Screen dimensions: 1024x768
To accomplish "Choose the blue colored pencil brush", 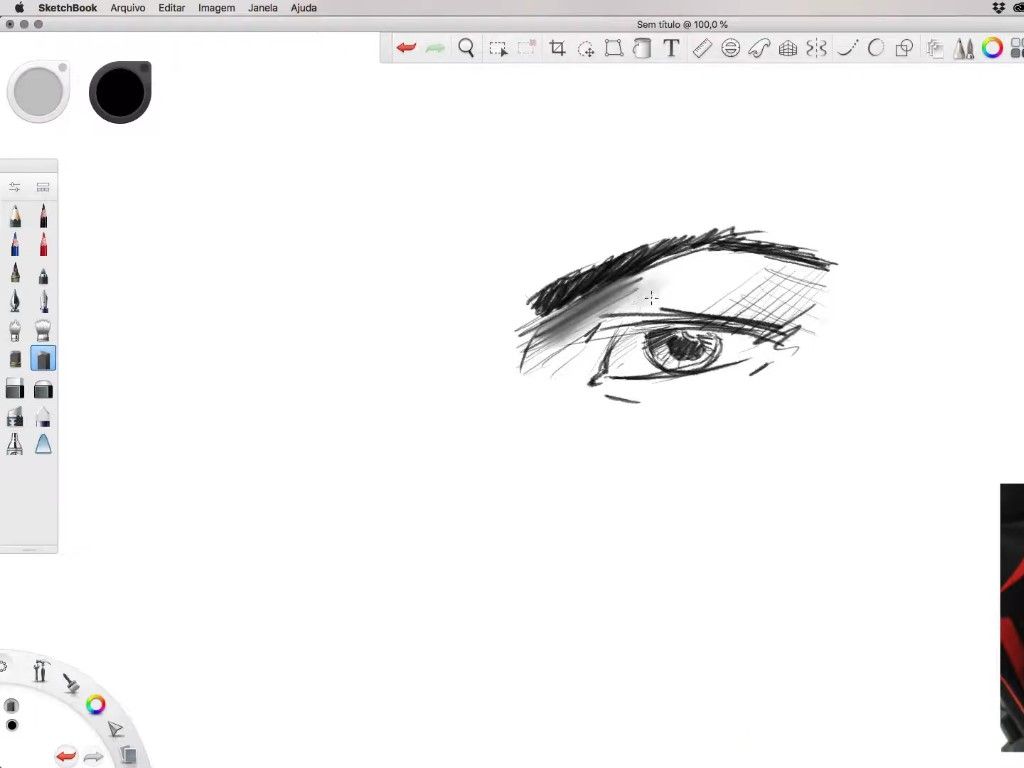I will 15,245.
